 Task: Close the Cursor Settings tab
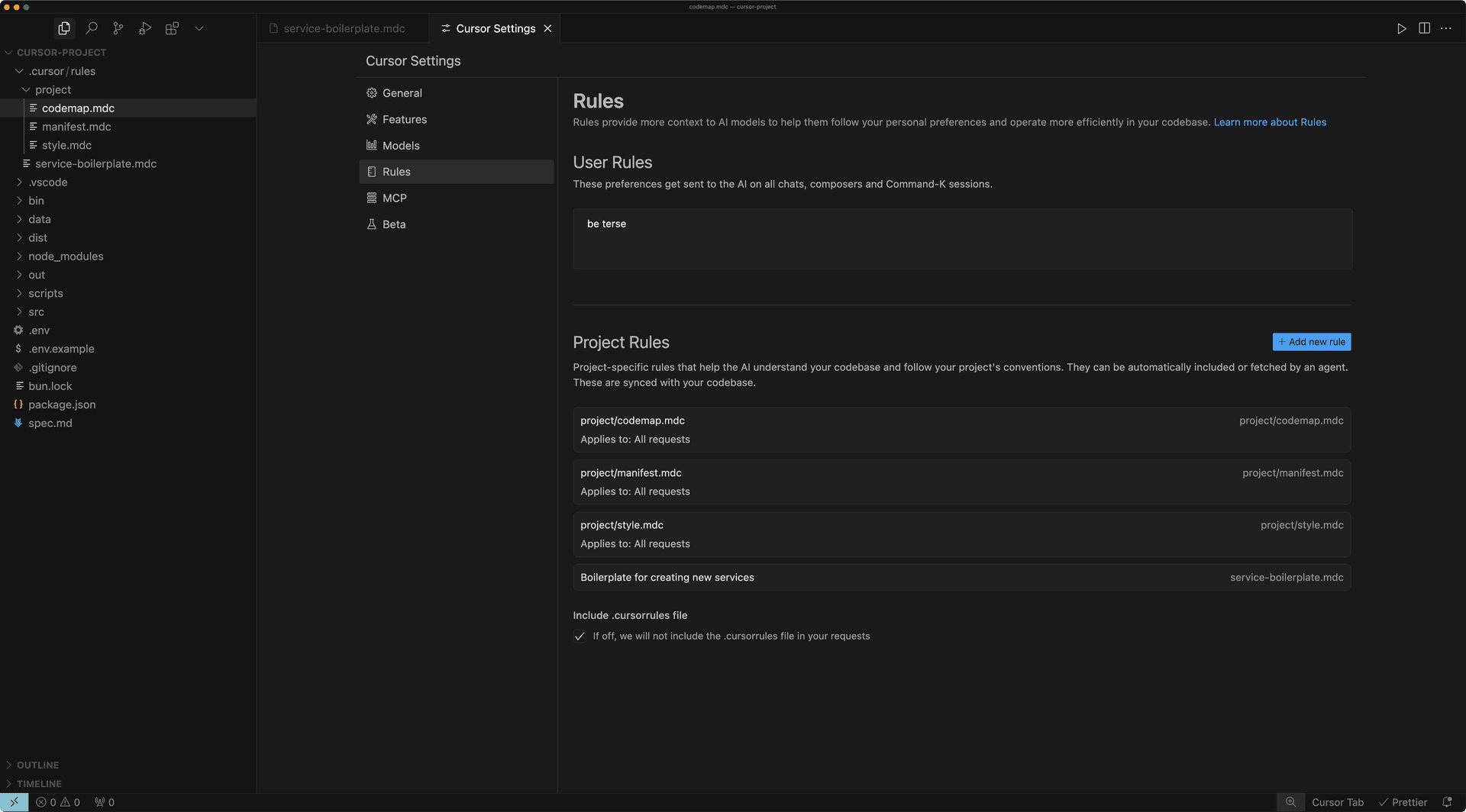tap(547, 28)
